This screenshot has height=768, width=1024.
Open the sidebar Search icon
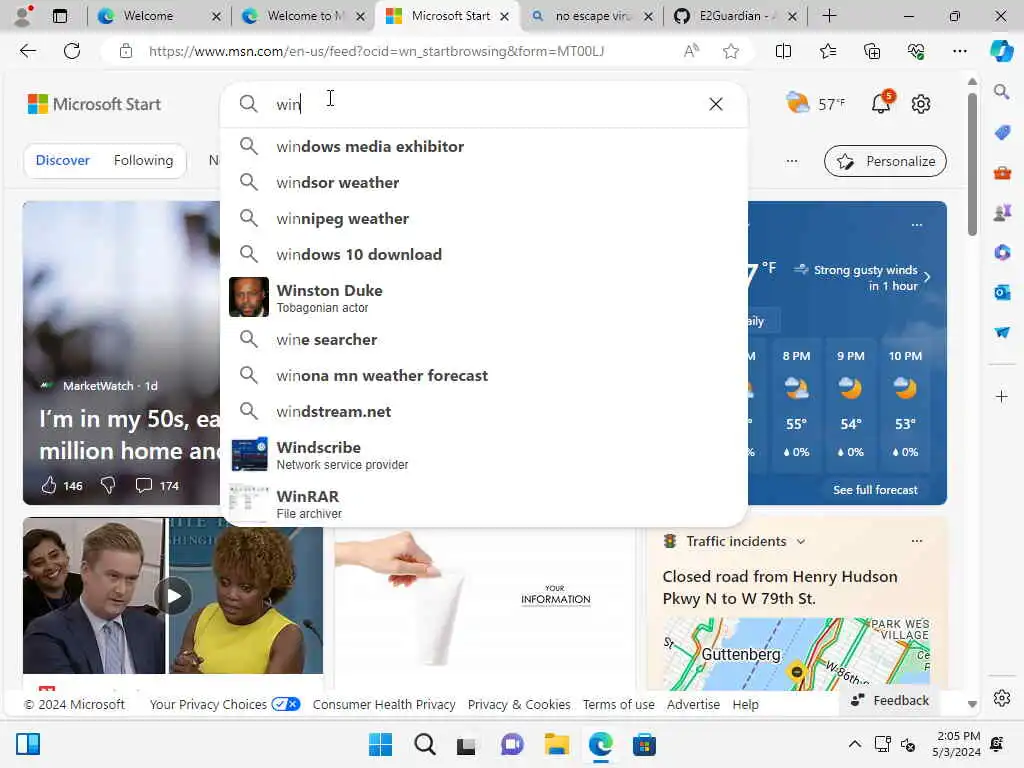point(1002,92)
